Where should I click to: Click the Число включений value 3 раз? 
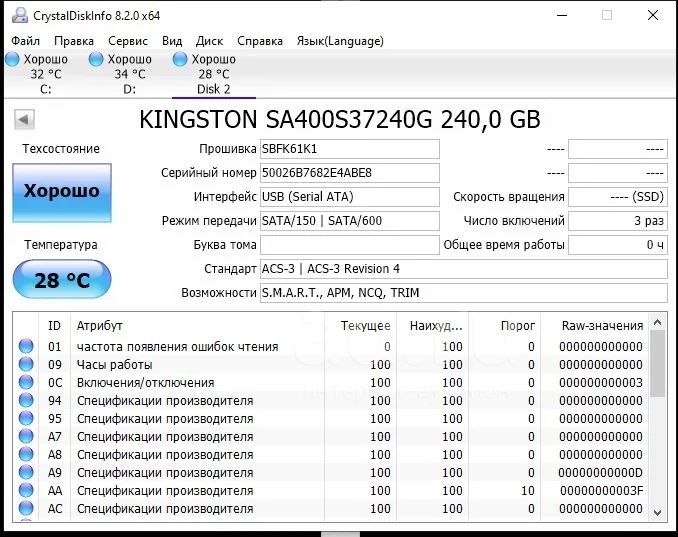coord(618,221)
